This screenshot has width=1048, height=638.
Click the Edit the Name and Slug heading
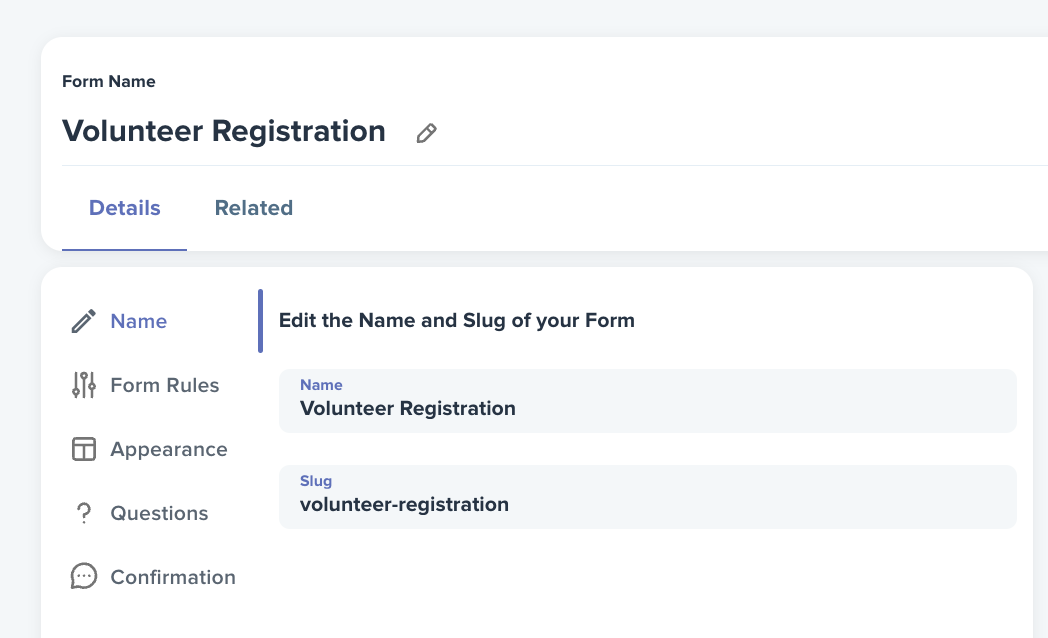tap(456, 321)
